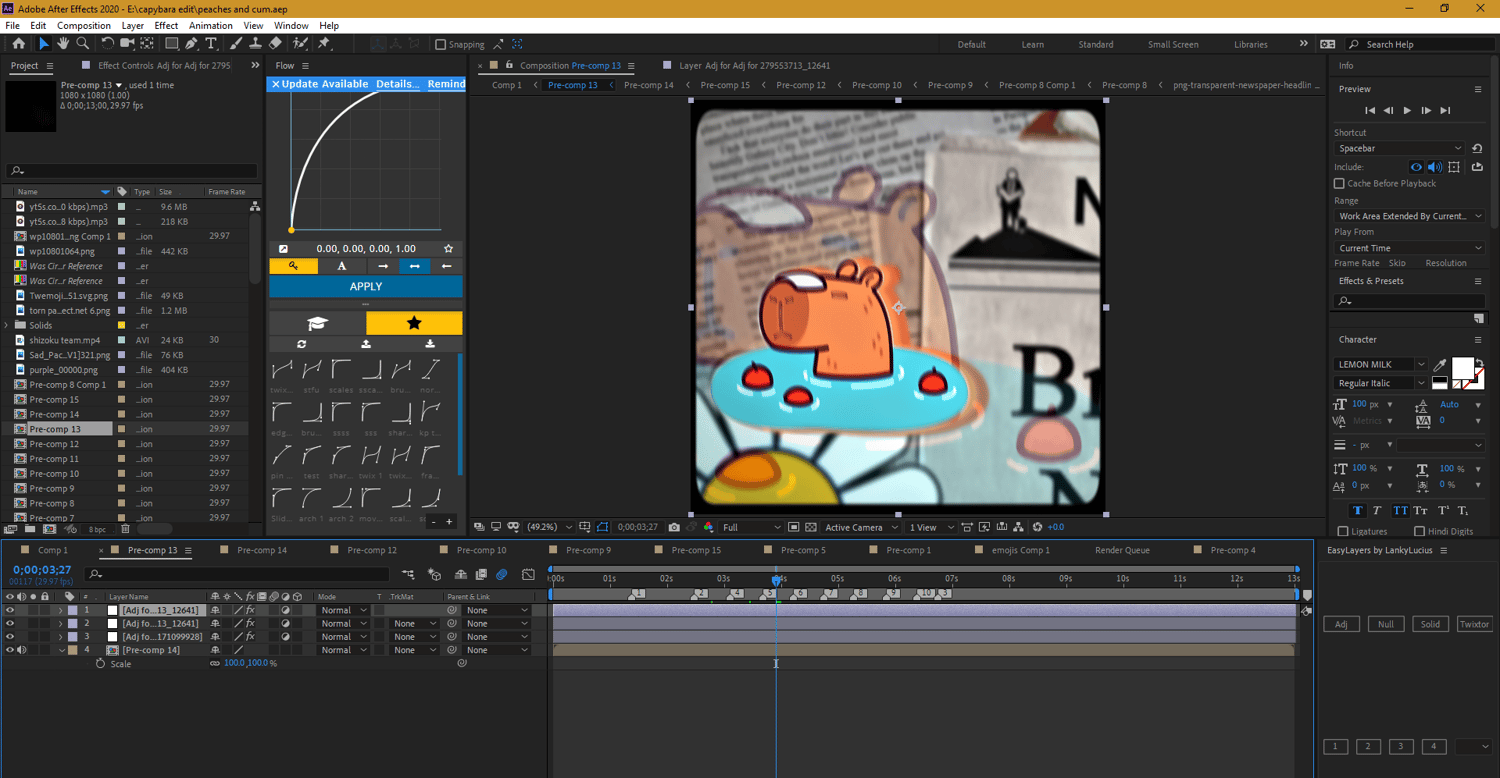Open the magnification 49.2% dropdown

549,527
